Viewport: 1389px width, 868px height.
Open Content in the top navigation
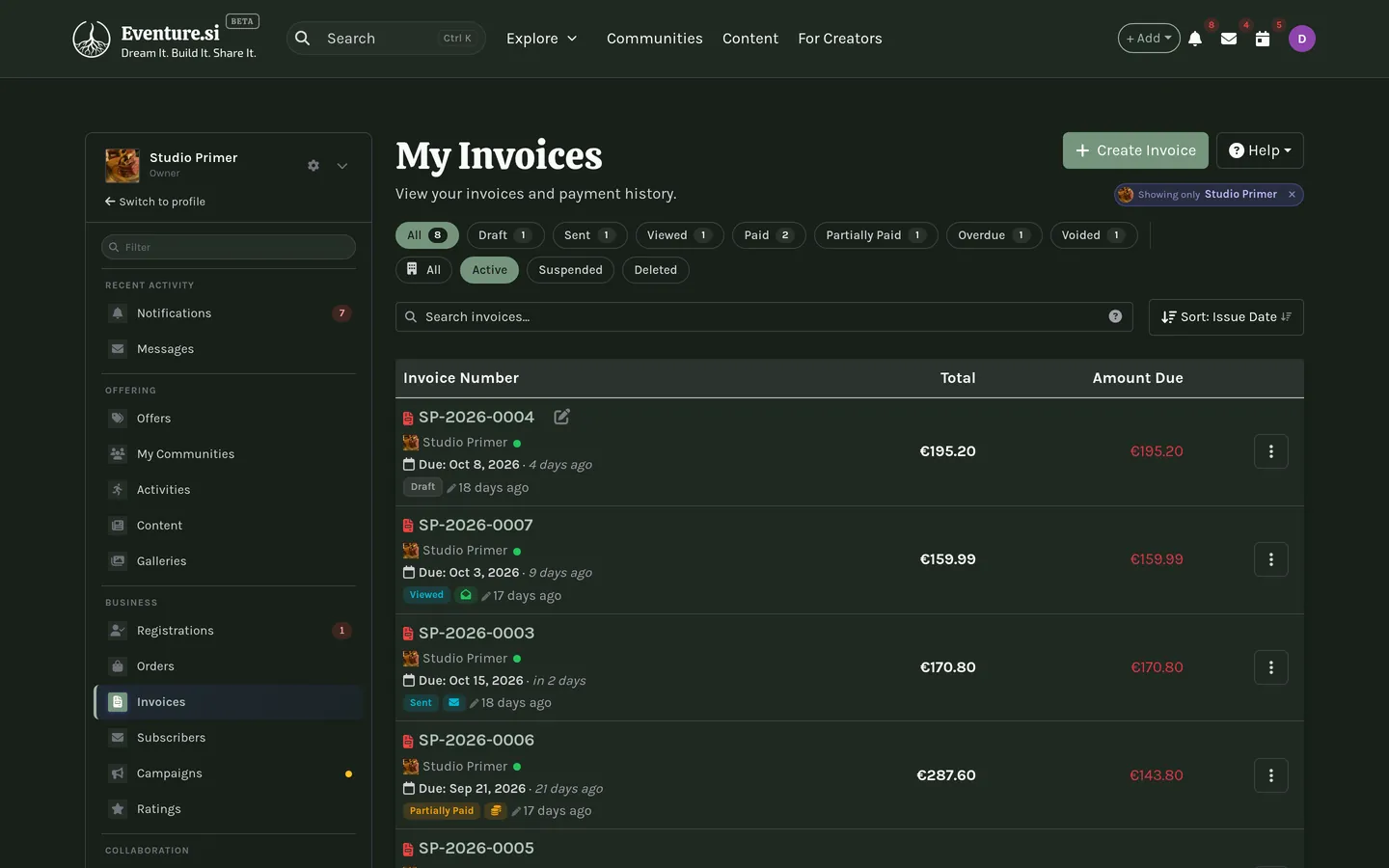pos(749,39)
